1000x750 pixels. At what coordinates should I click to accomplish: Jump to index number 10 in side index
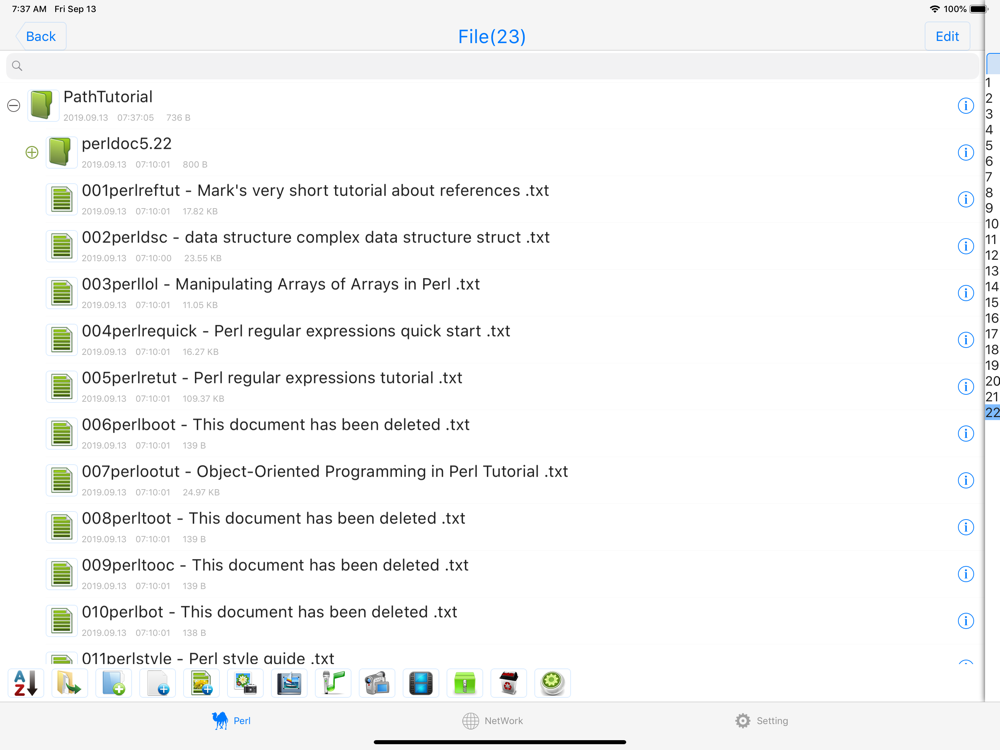[x=992, y=224]
